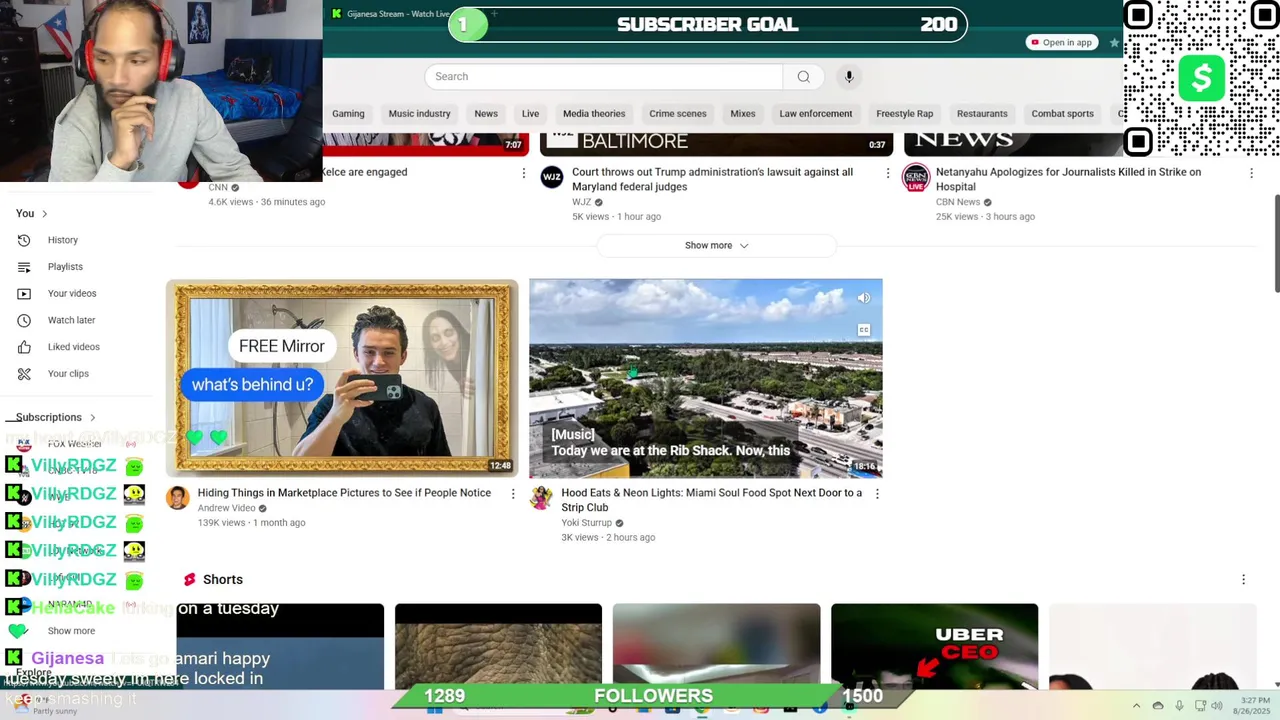Select the Freestyle Rap chip

click(x=905, y=114)
